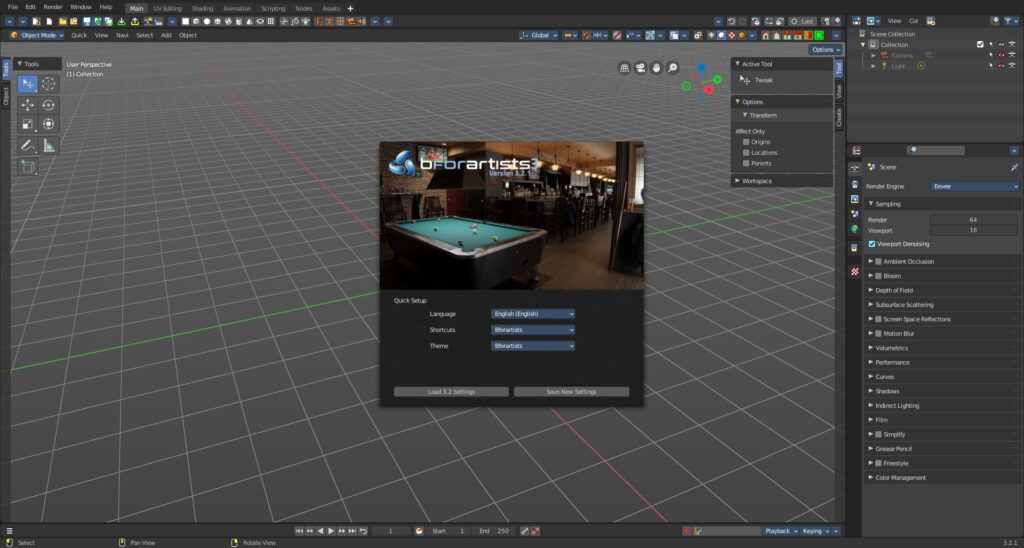The height and width of the screenshot is (548, 1024).
Task: Open the Keying popover button
Action: 816,531
